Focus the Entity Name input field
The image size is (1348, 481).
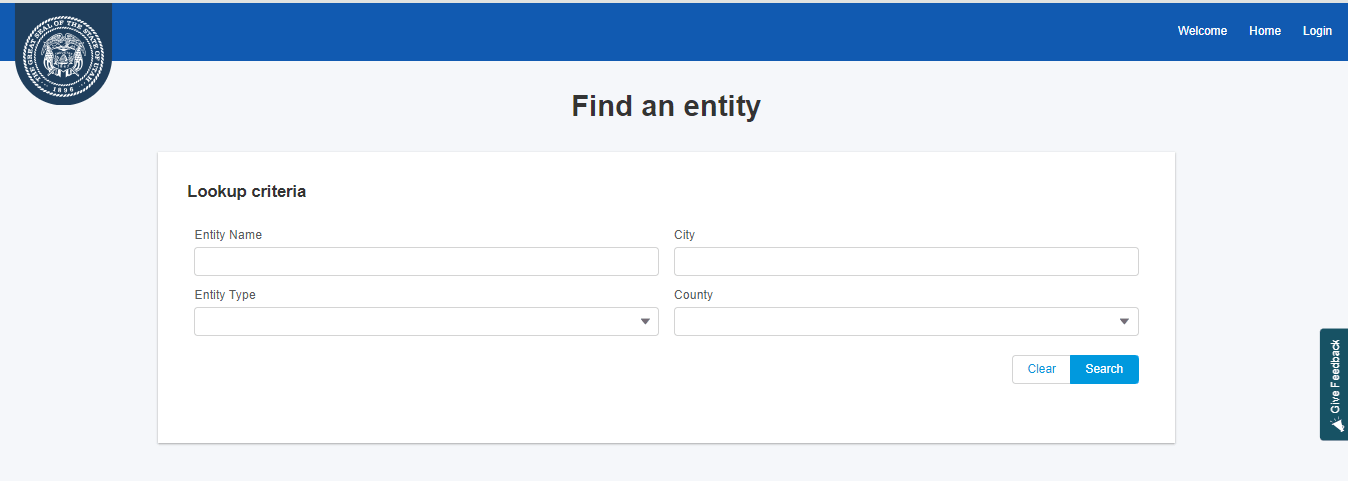coord(426,262)
